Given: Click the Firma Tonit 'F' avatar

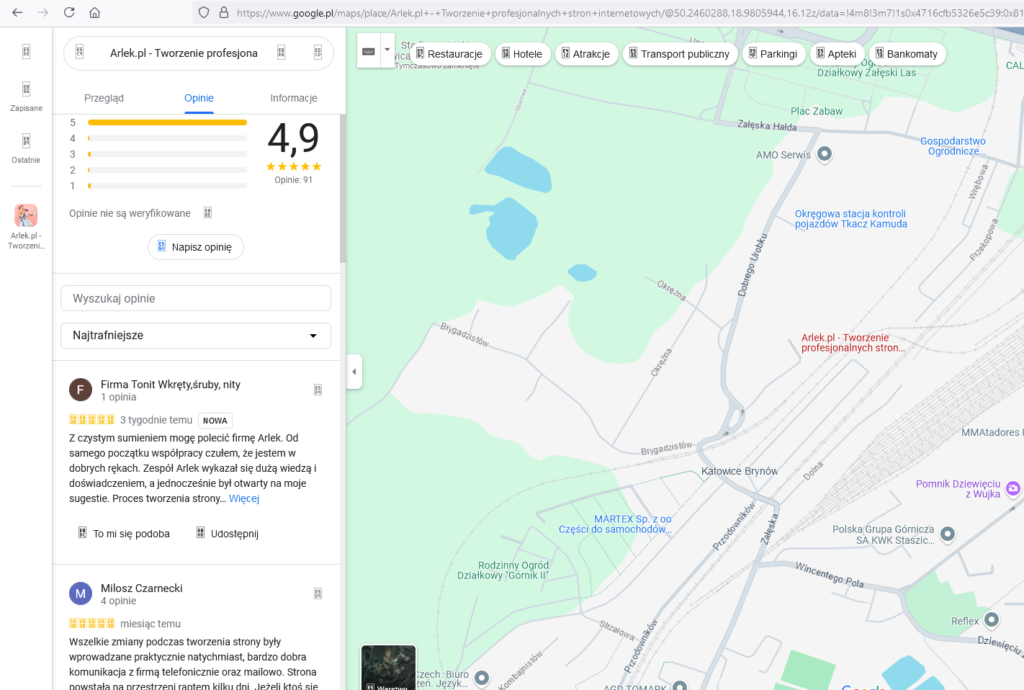Looking at the screenshot, I should point(80,390).
